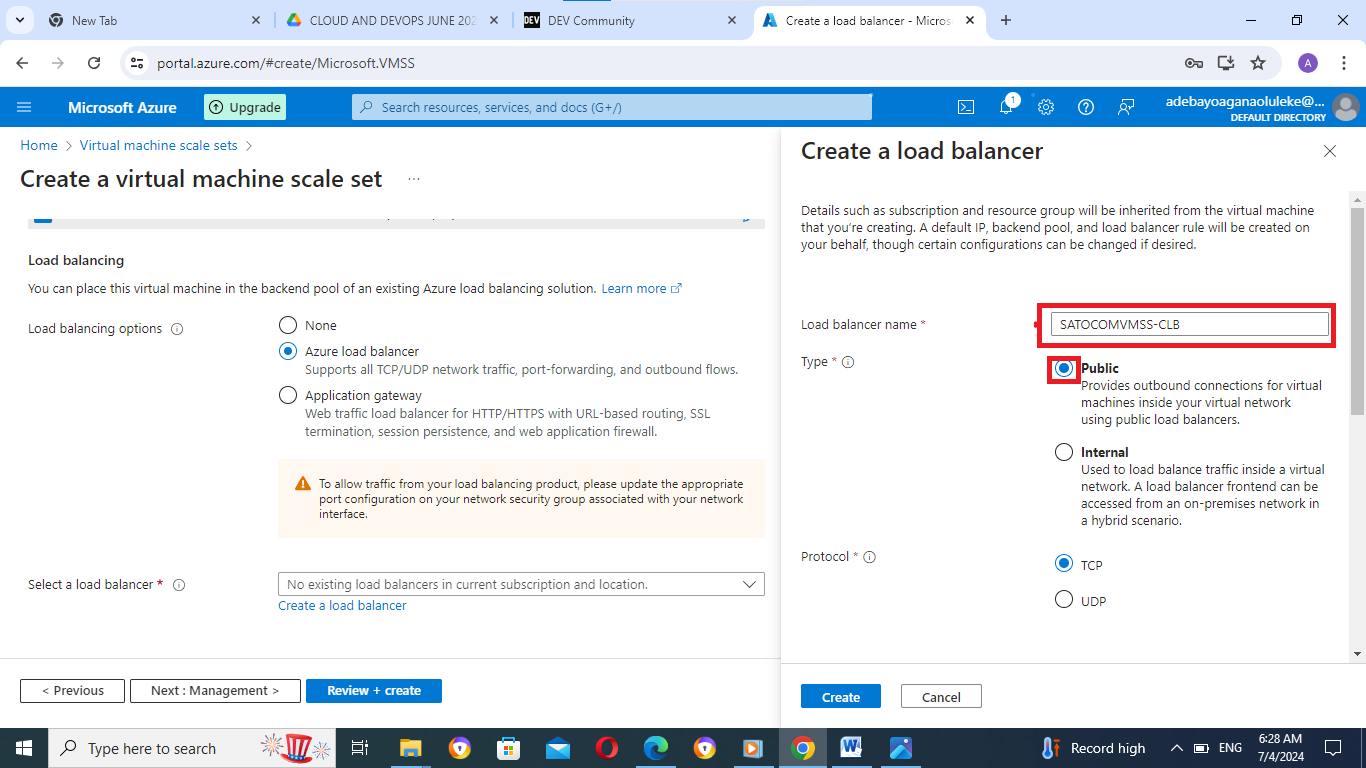Open a new browser tab
Screen dimensions: 1366x768
coord(1006,20)
